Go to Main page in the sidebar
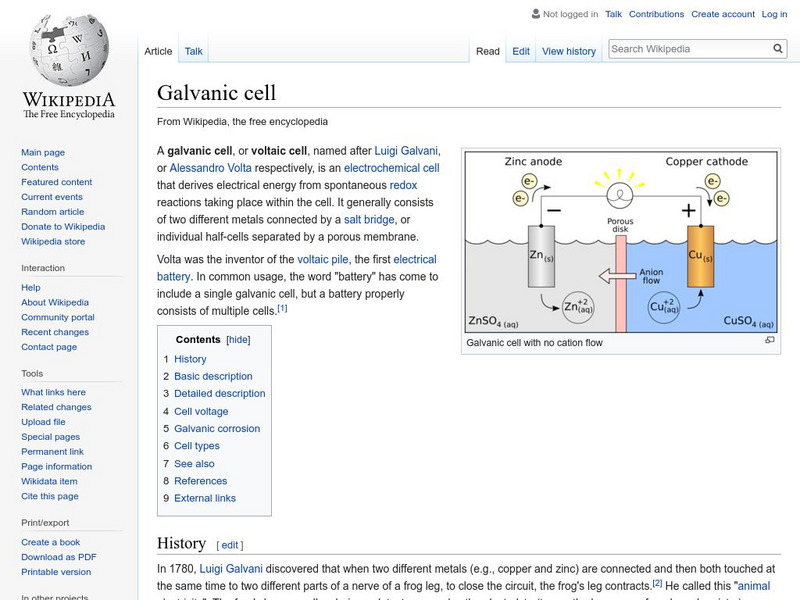This screenshot has width=800, height=600. point(43,152)
